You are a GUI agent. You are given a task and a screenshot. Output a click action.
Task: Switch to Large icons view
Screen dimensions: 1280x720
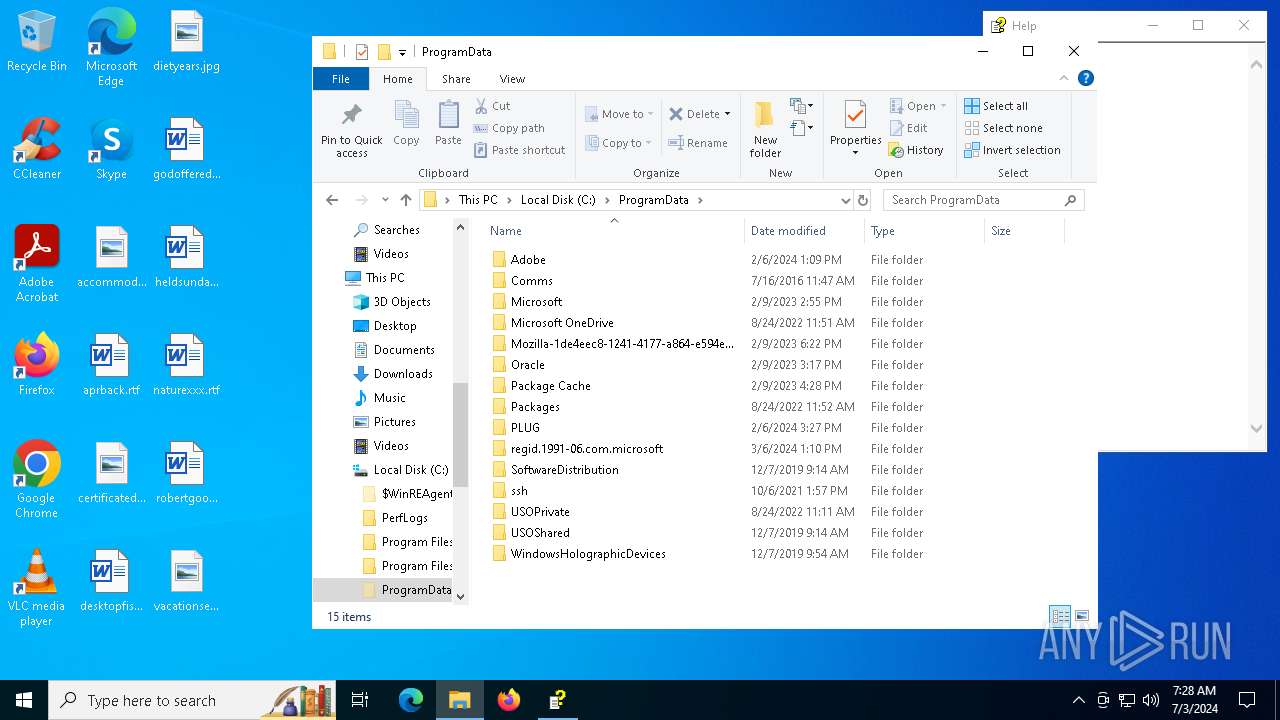pos(1080,616)
